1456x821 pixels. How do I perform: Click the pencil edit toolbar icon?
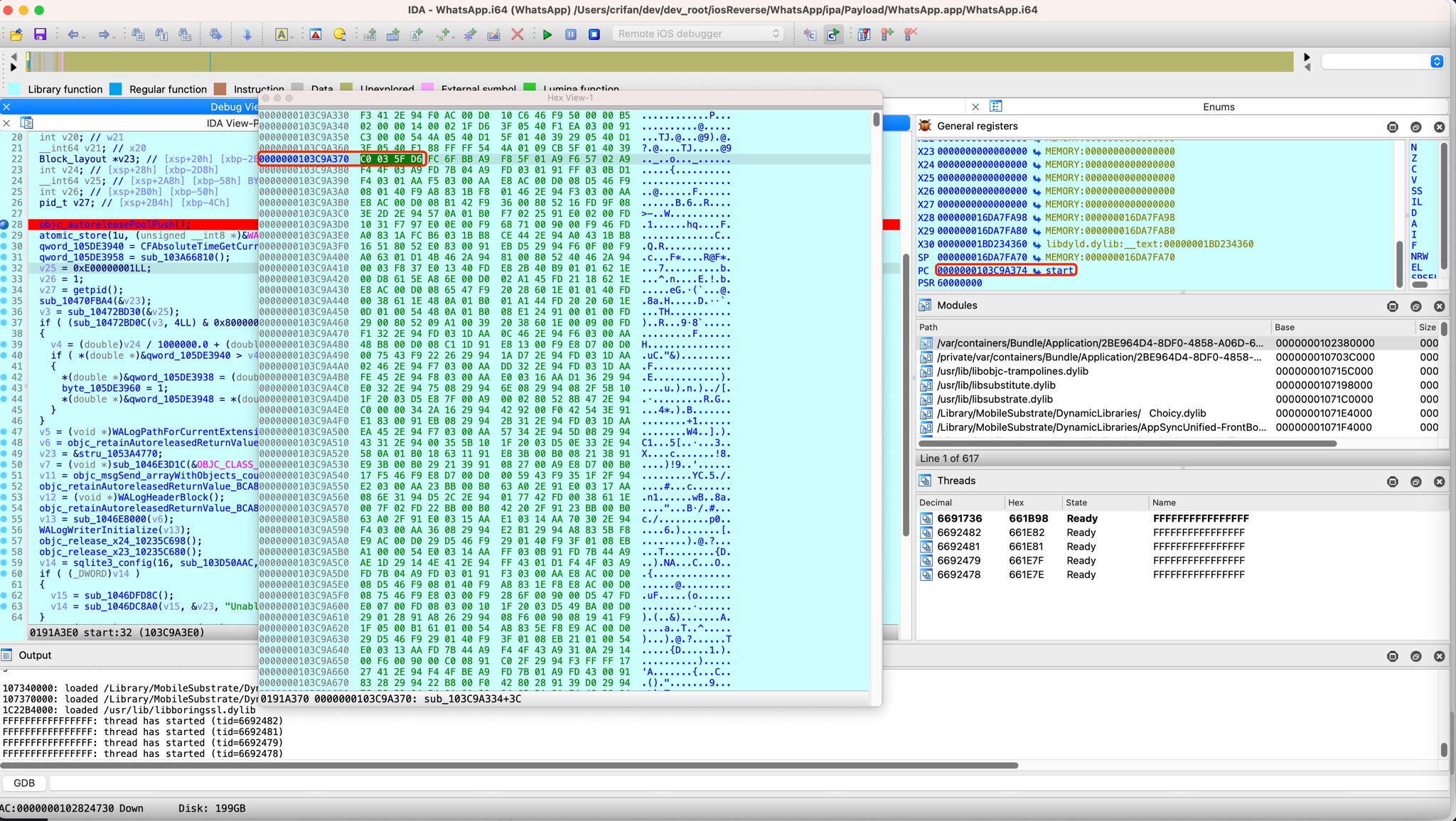493,34
